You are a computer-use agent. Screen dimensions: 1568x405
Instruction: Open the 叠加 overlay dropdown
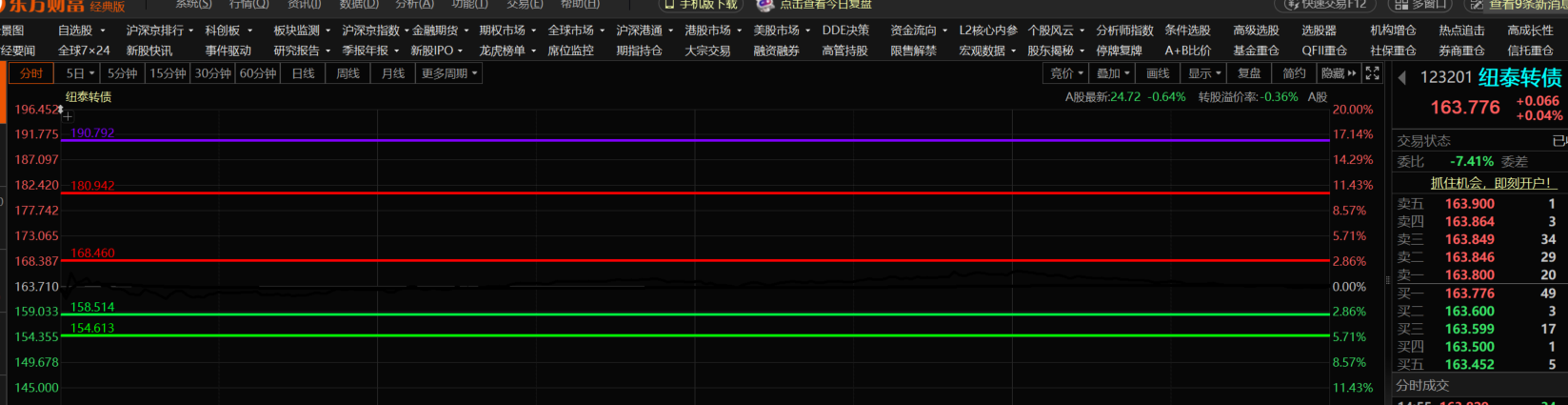pyautogui.click(x=1113, y=73)
